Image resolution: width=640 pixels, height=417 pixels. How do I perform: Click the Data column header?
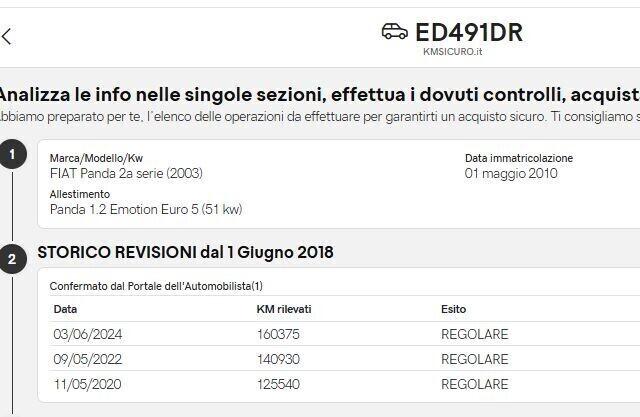tap(65, 309)
